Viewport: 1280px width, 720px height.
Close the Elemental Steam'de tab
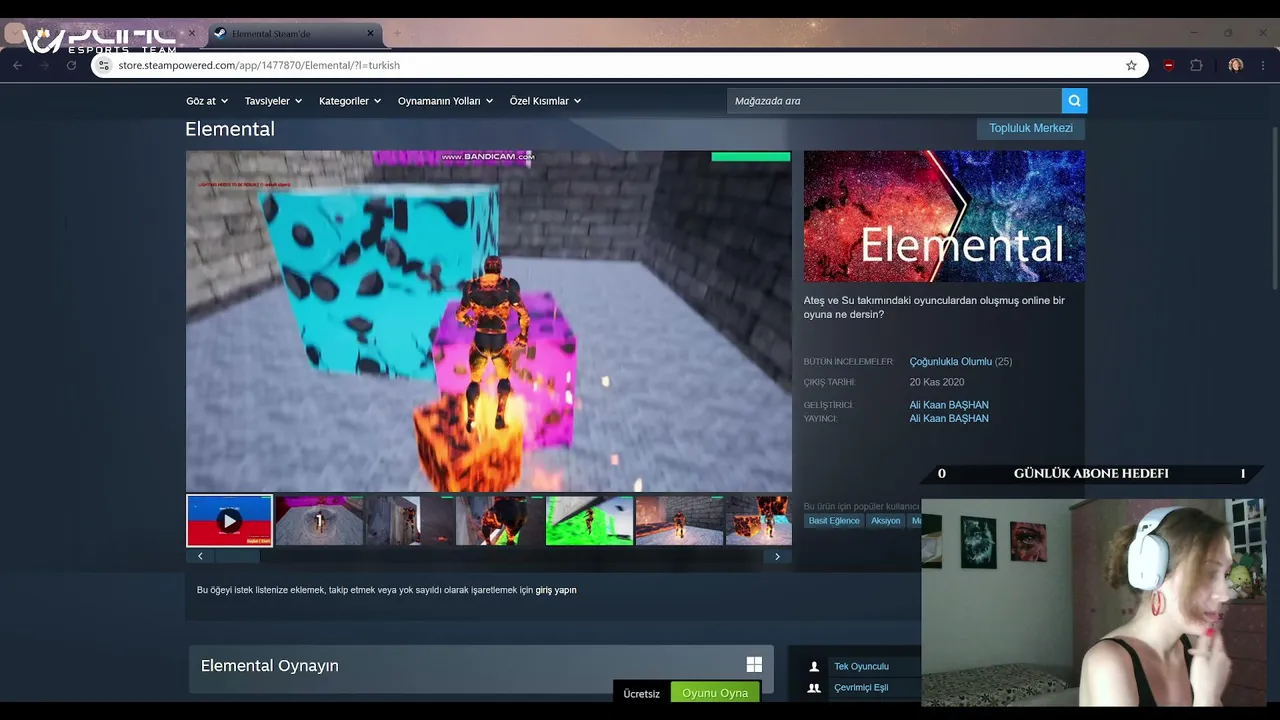[370, 33]
